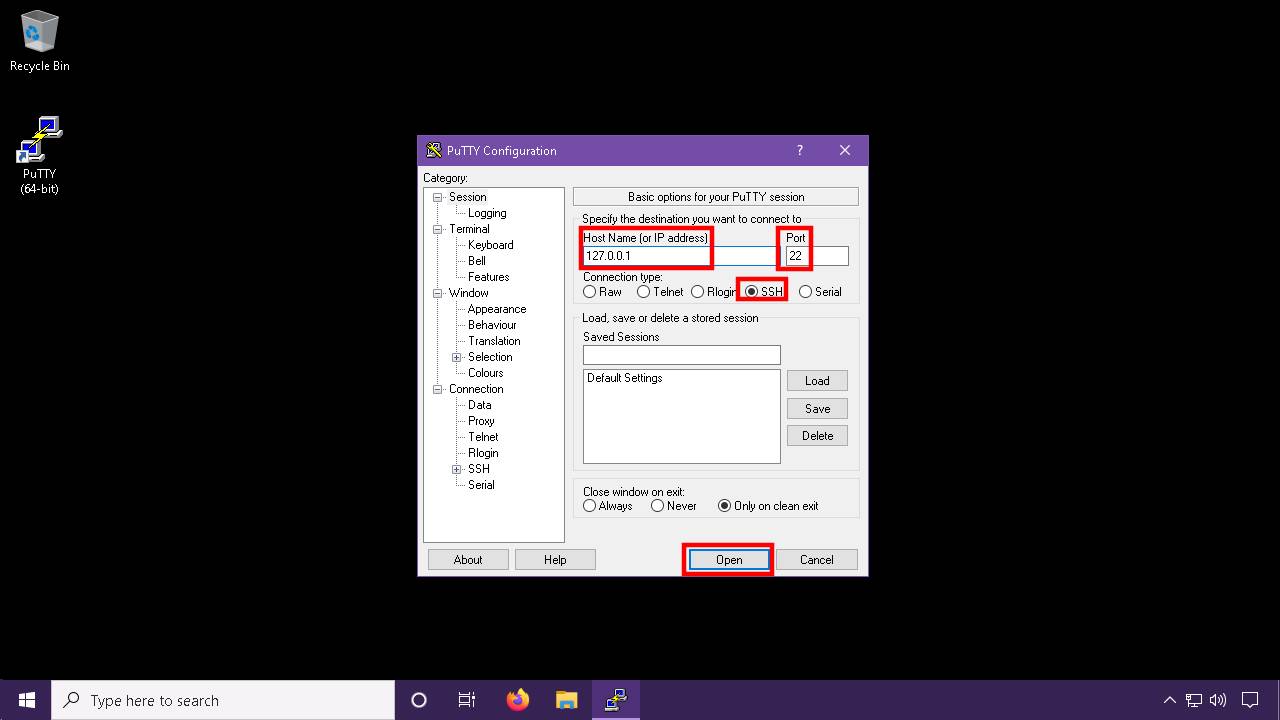Click the Port number field
The width and height of the screenshot is (1280, 720).
[817, 256]
